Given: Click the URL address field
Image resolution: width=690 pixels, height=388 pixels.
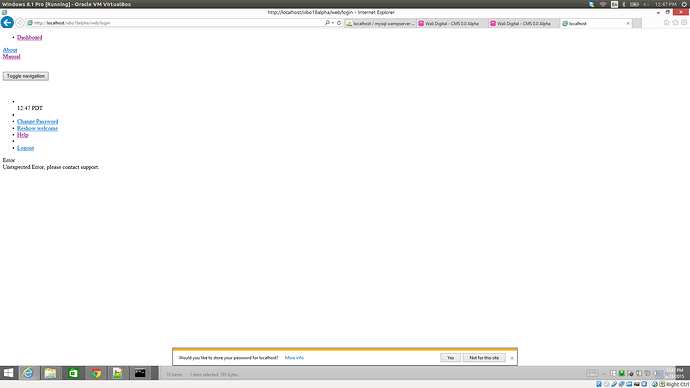Looking at the screenshot, I should click(x=176, y=23).
